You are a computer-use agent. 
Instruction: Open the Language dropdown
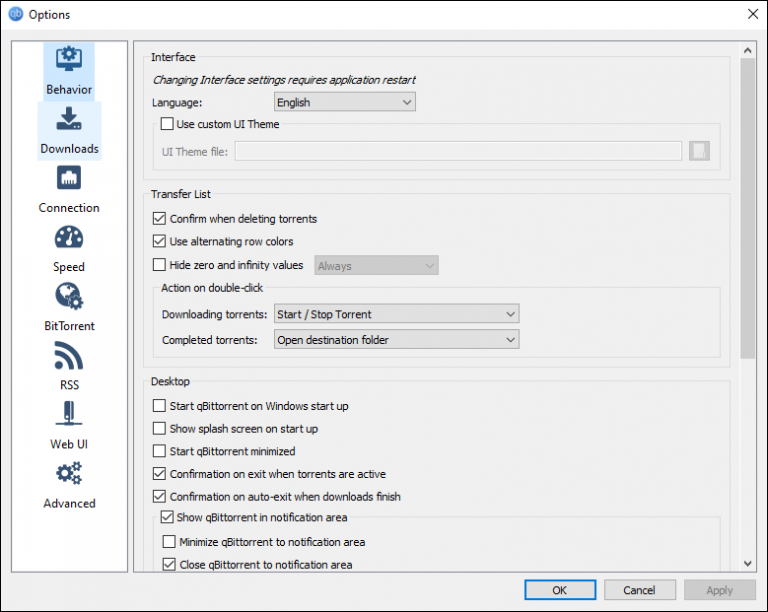coord(345,102)
